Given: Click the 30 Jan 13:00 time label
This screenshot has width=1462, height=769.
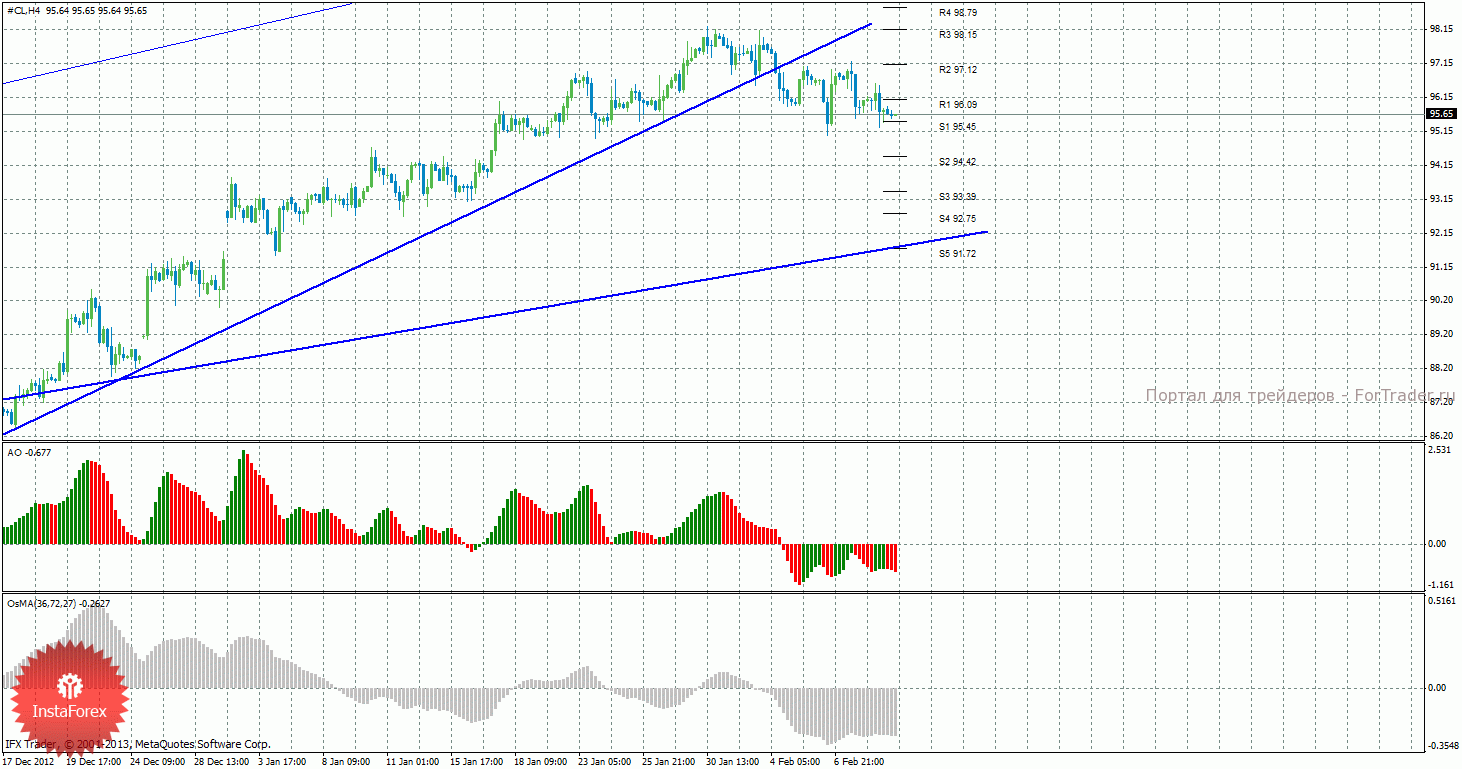Looking at the screenshot, I should pyautogui.click(x=732, y=761).
